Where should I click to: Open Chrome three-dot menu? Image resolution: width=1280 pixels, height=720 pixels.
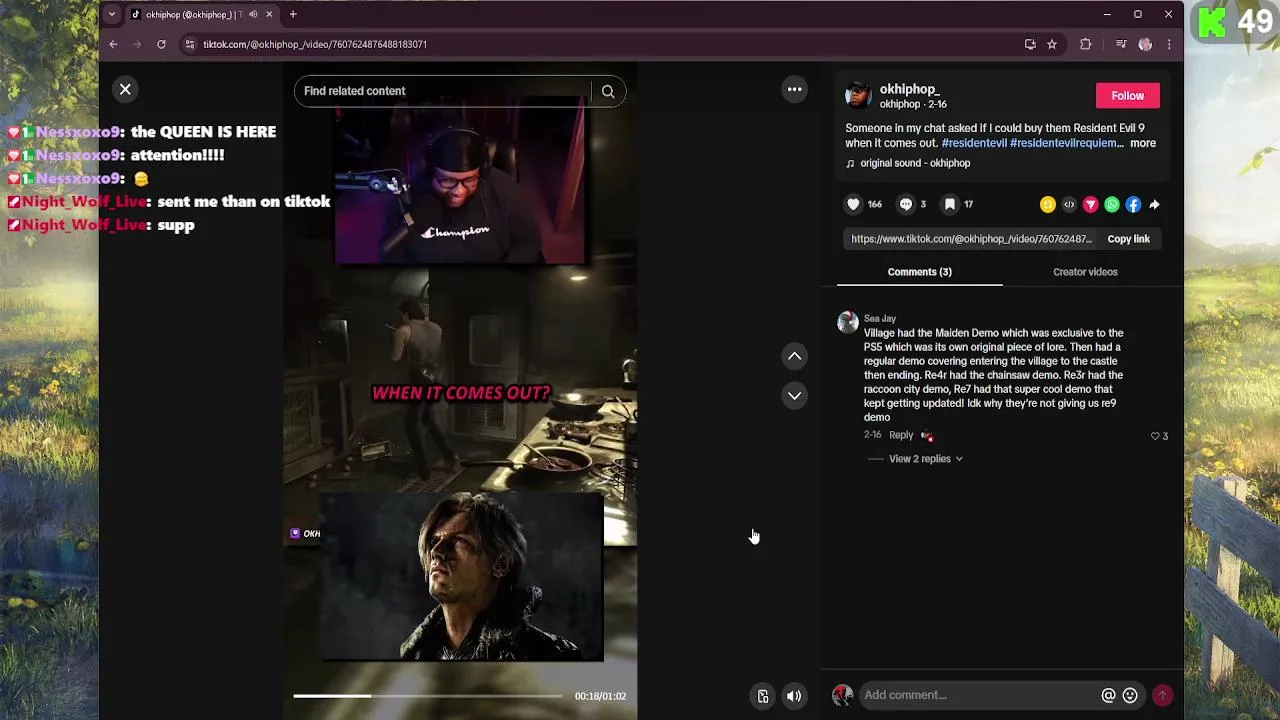pos(1169,44)
